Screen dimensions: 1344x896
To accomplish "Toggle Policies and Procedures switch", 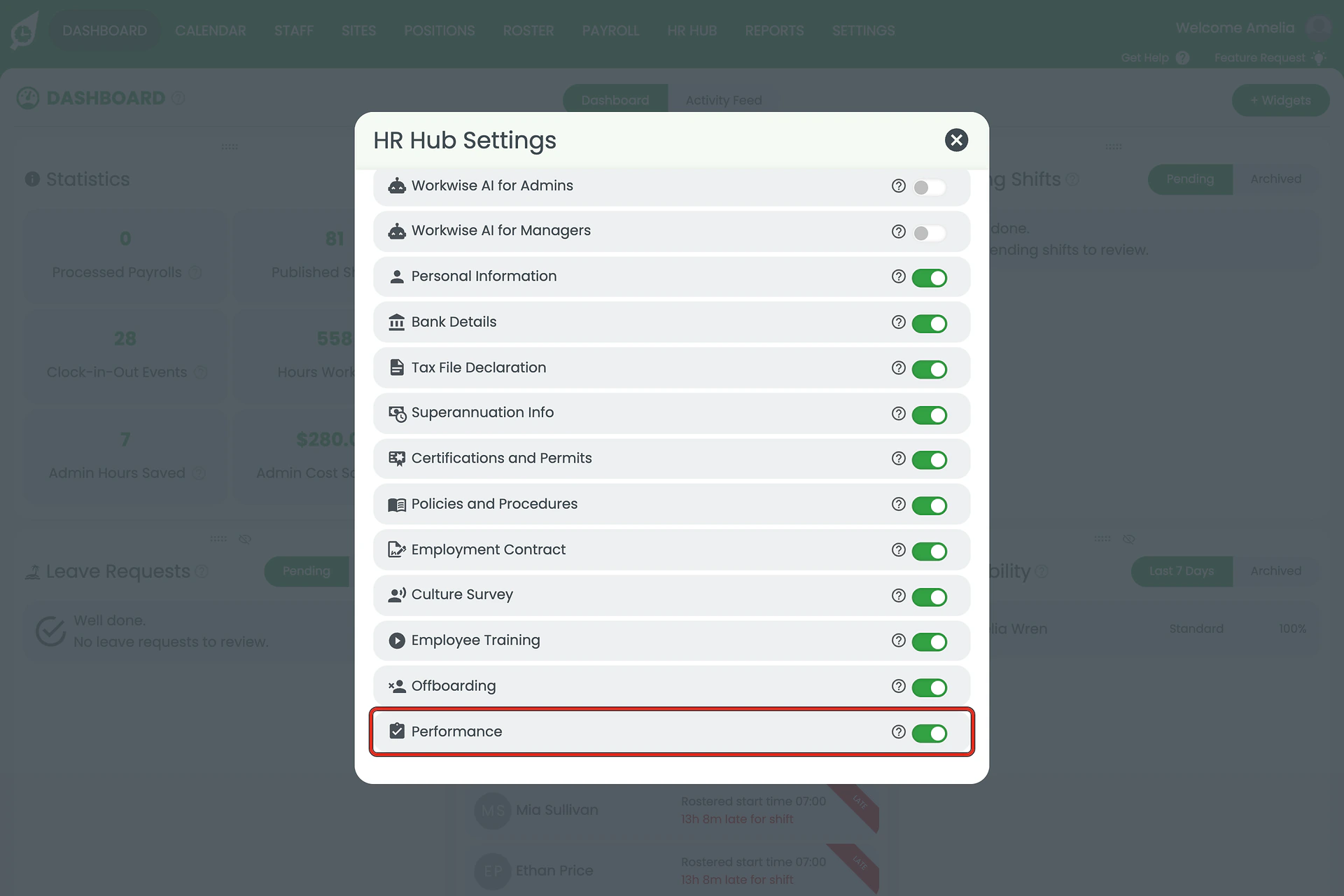I will (929, 505).
